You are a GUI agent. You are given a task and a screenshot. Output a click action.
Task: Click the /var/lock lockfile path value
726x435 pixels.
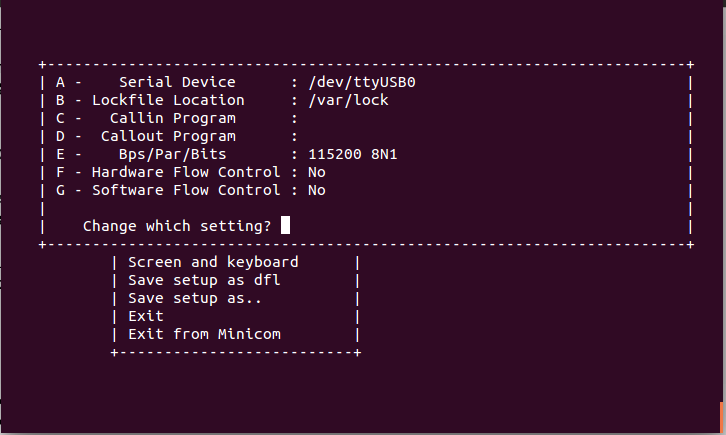point(349,100)
